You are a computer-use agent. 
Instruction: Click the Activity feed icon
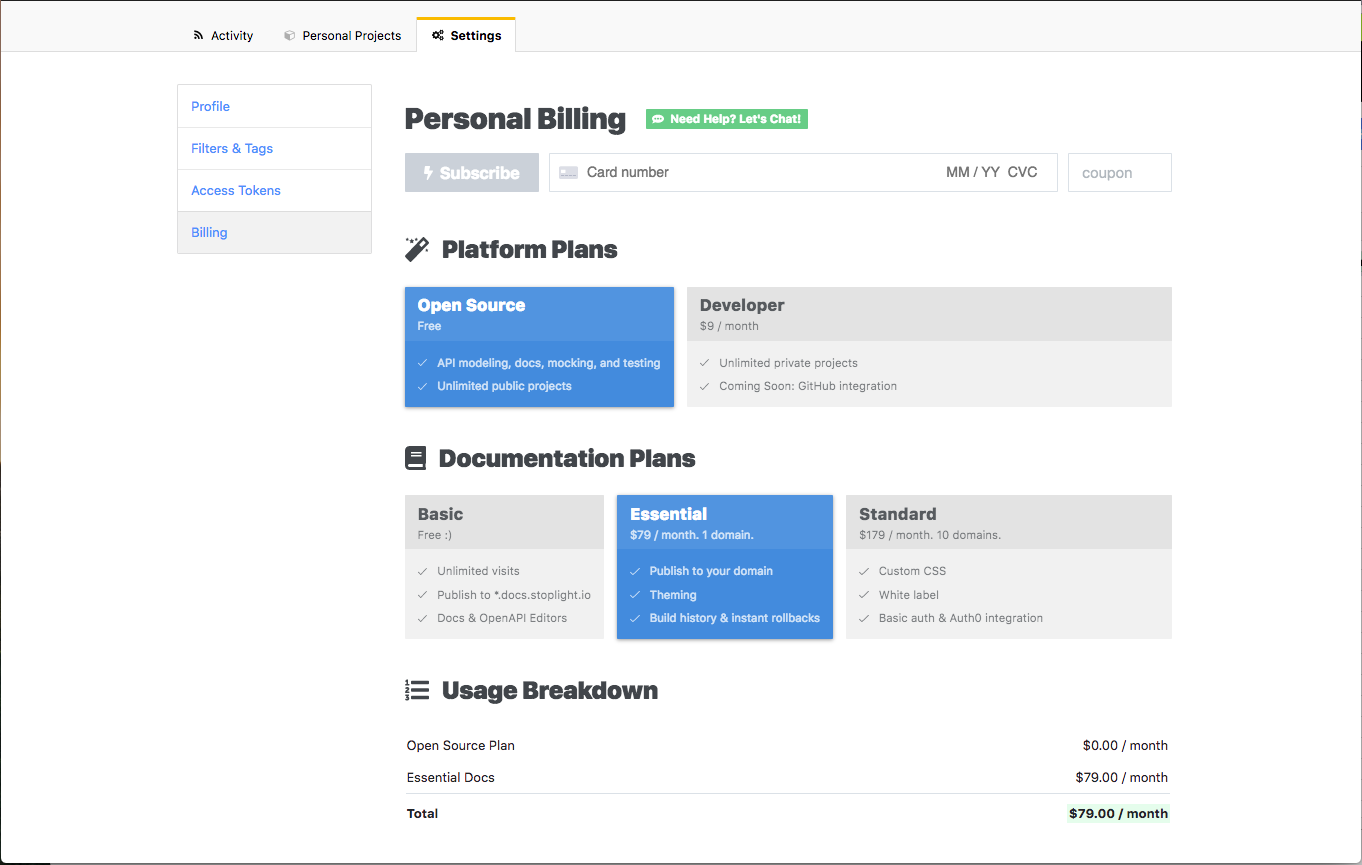[x=198, y=36]
